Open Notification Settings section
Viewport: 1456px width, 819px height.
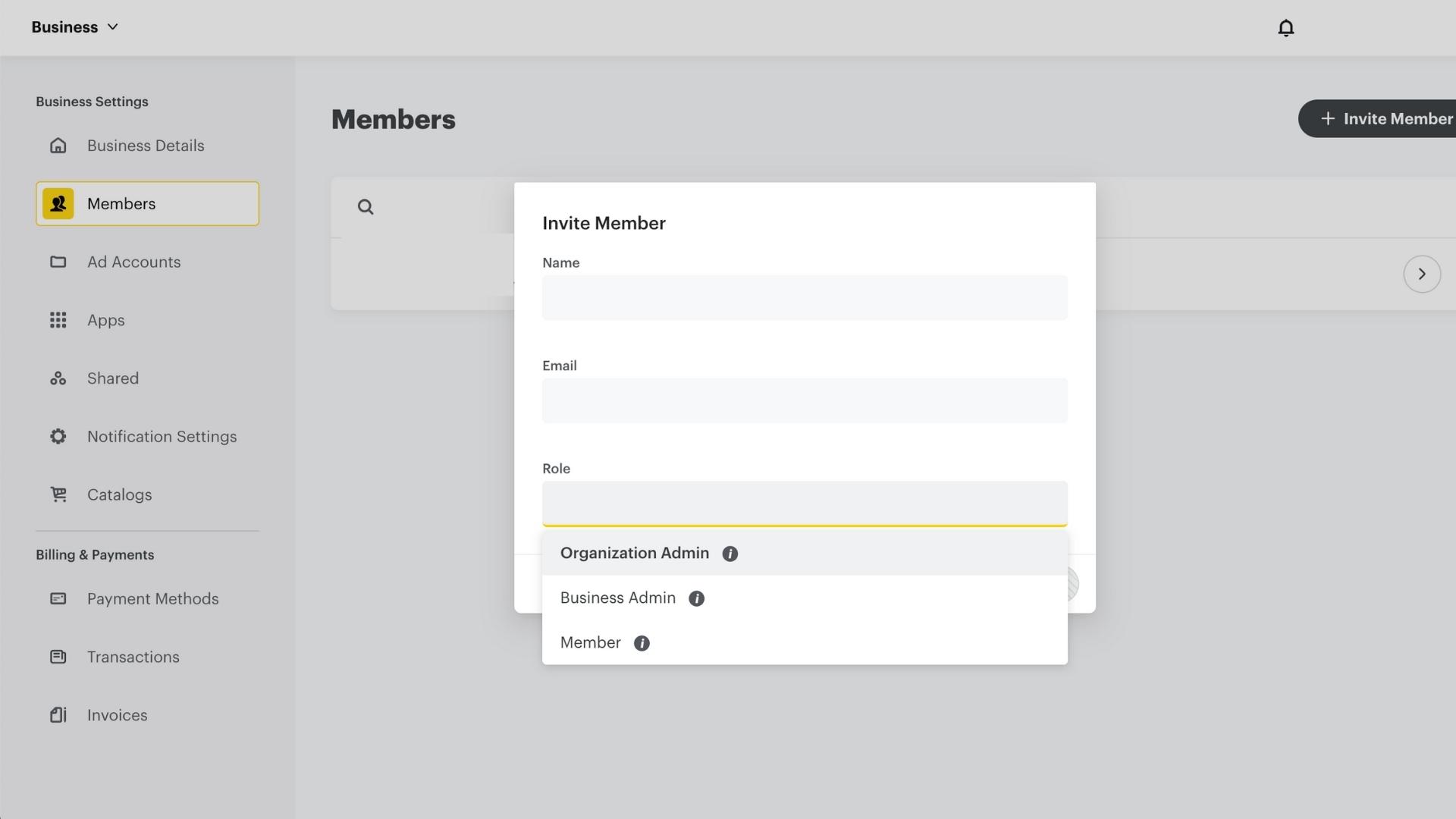[x=147, y=437]
